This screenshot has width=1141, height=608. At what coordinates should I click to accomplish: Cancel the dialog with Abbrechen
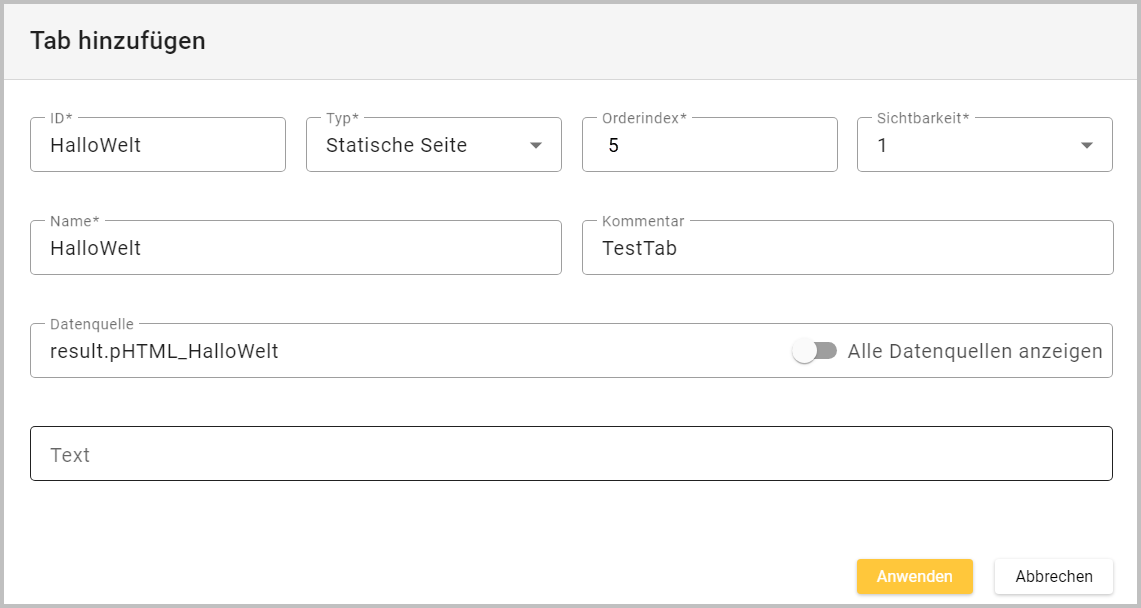1053,576
